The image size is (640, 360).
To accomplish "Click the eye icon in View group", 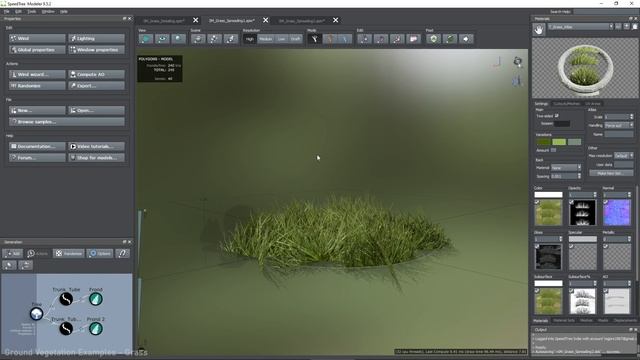I will point(162,39).
